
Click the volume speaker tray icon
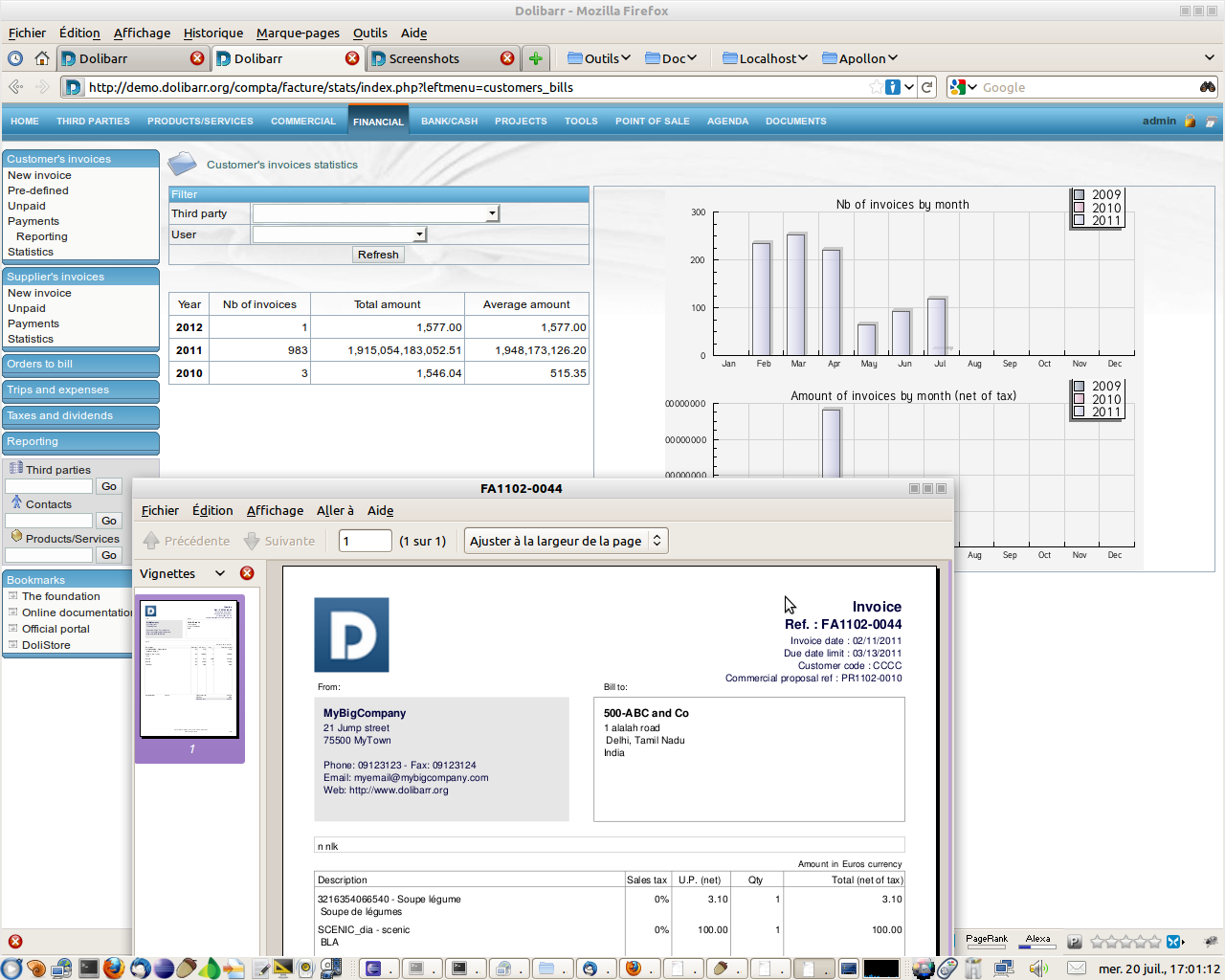[1038, 969]
